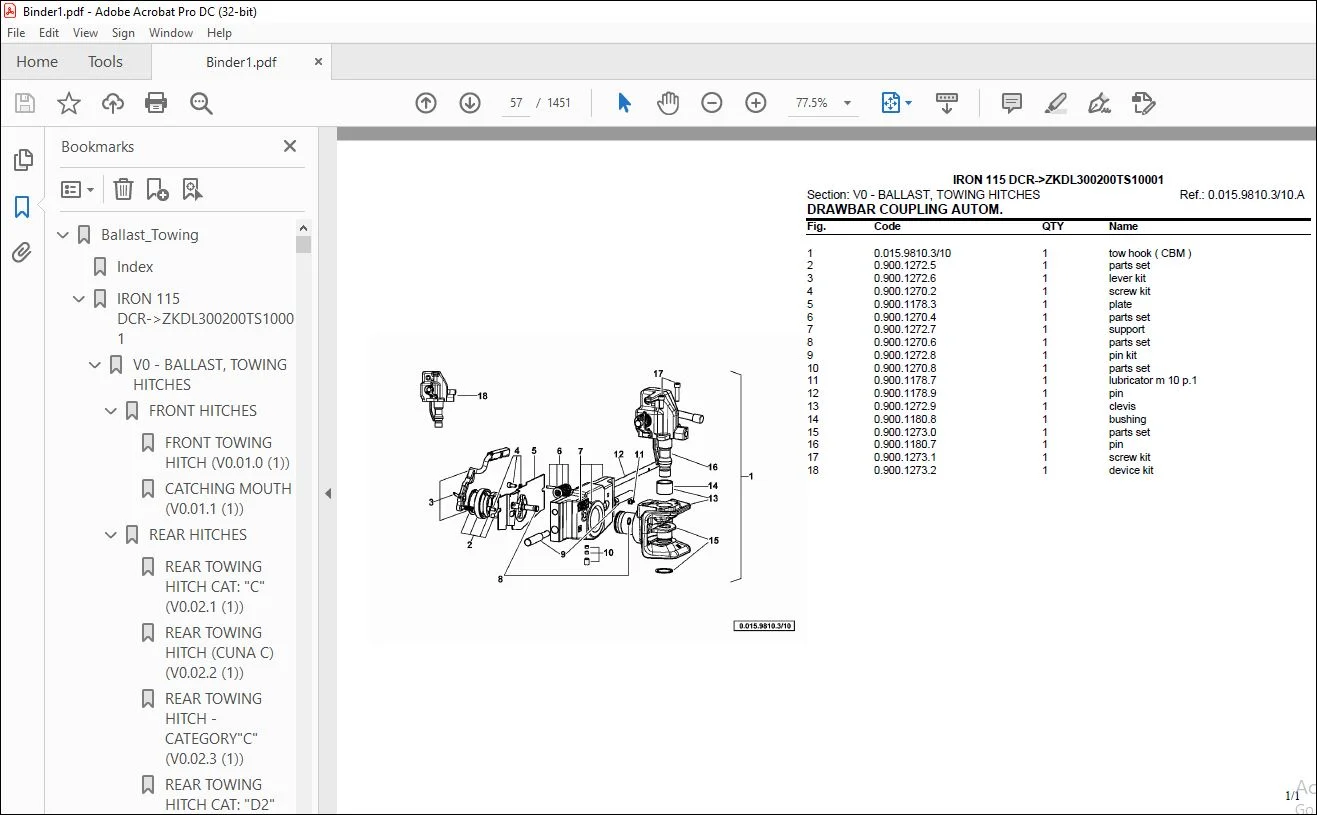
Task: Open the Sign document tool
Action: [x=1099, y=103]
